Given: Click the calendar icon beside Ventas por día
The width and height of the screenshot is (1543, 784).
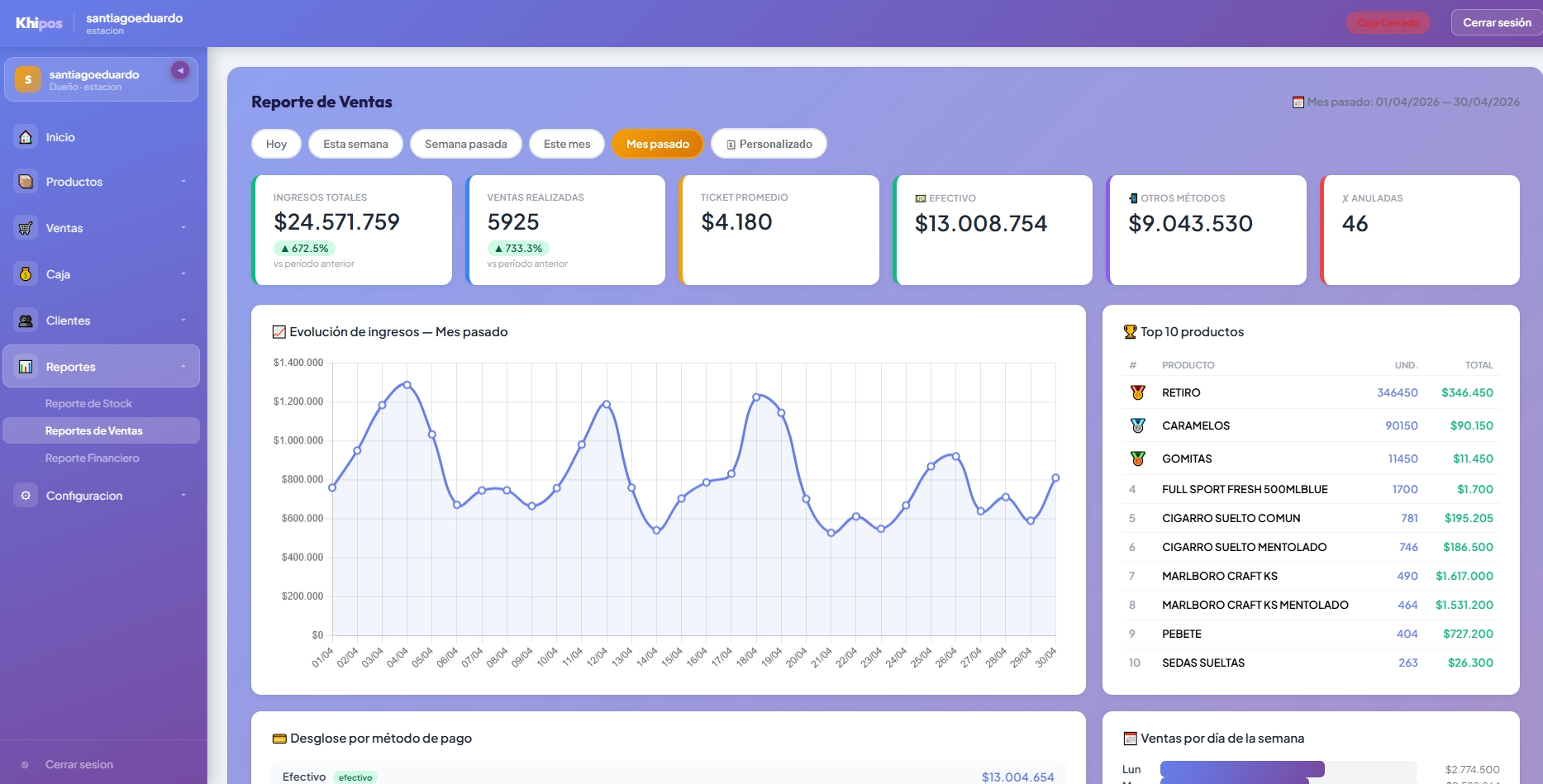Looking at the screenshot, I should (x=1131, y=739).
